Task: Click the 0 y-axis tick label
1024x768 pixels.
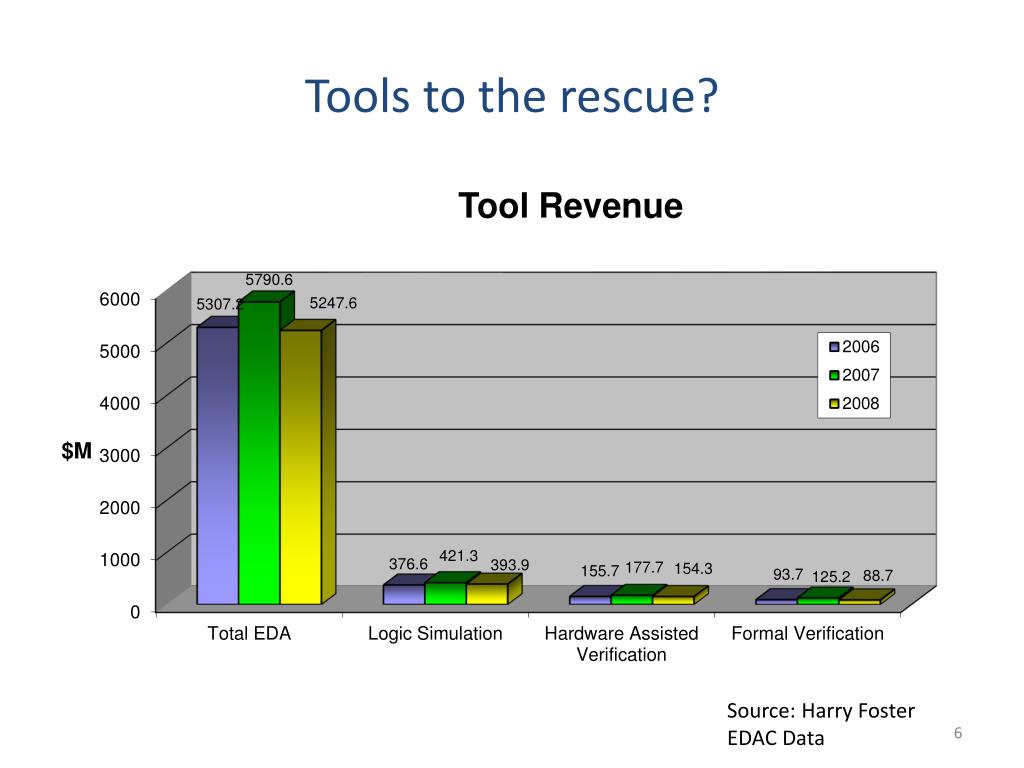Action: click(x=135, y=612)
